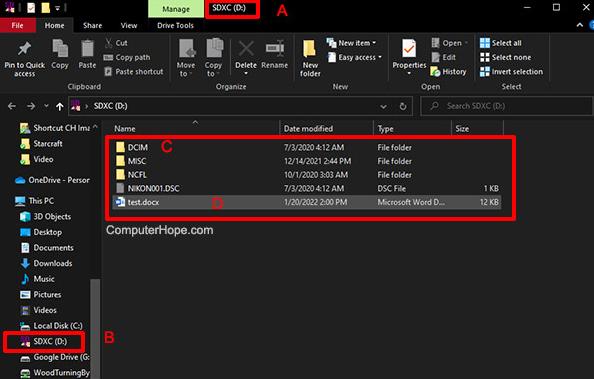Click the Manage contextual tab
The height and width of the screenshot is (379, 594).
[x=176, y=9]
